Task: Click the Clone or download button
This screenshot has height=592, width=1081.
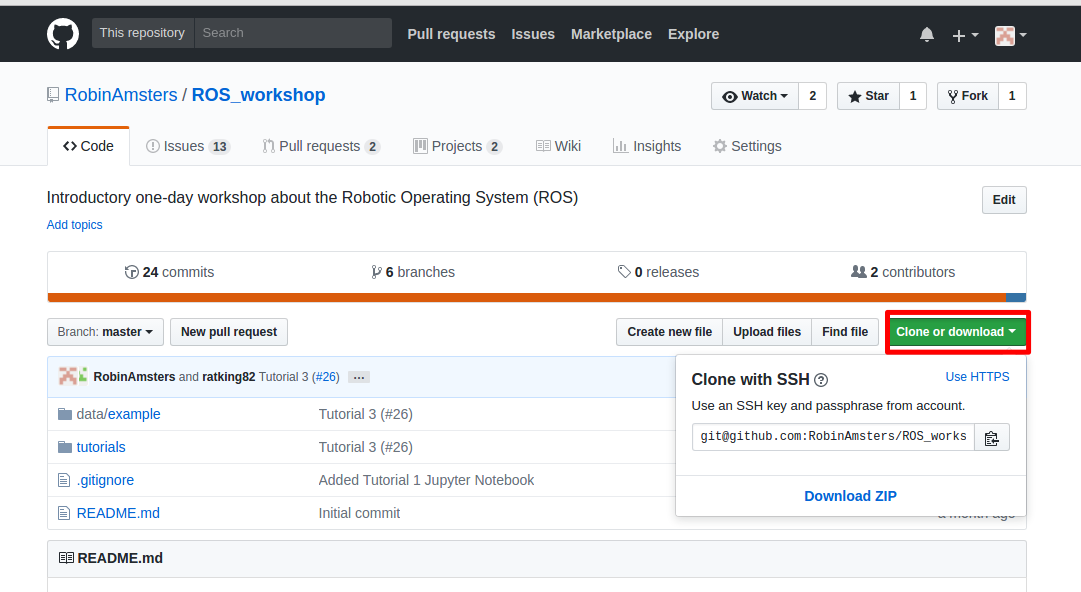Action: pos(957,332)
